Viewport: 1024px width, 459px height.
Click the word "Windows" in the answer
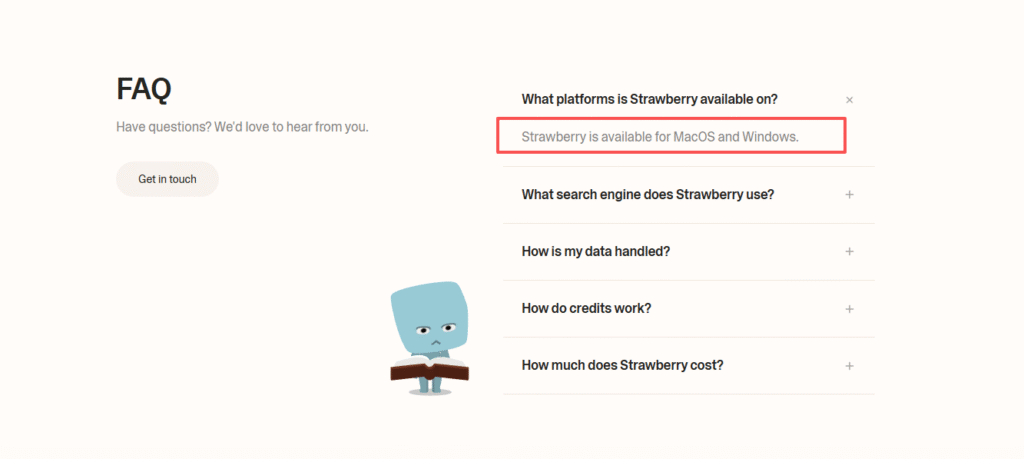tap(770, 136)
